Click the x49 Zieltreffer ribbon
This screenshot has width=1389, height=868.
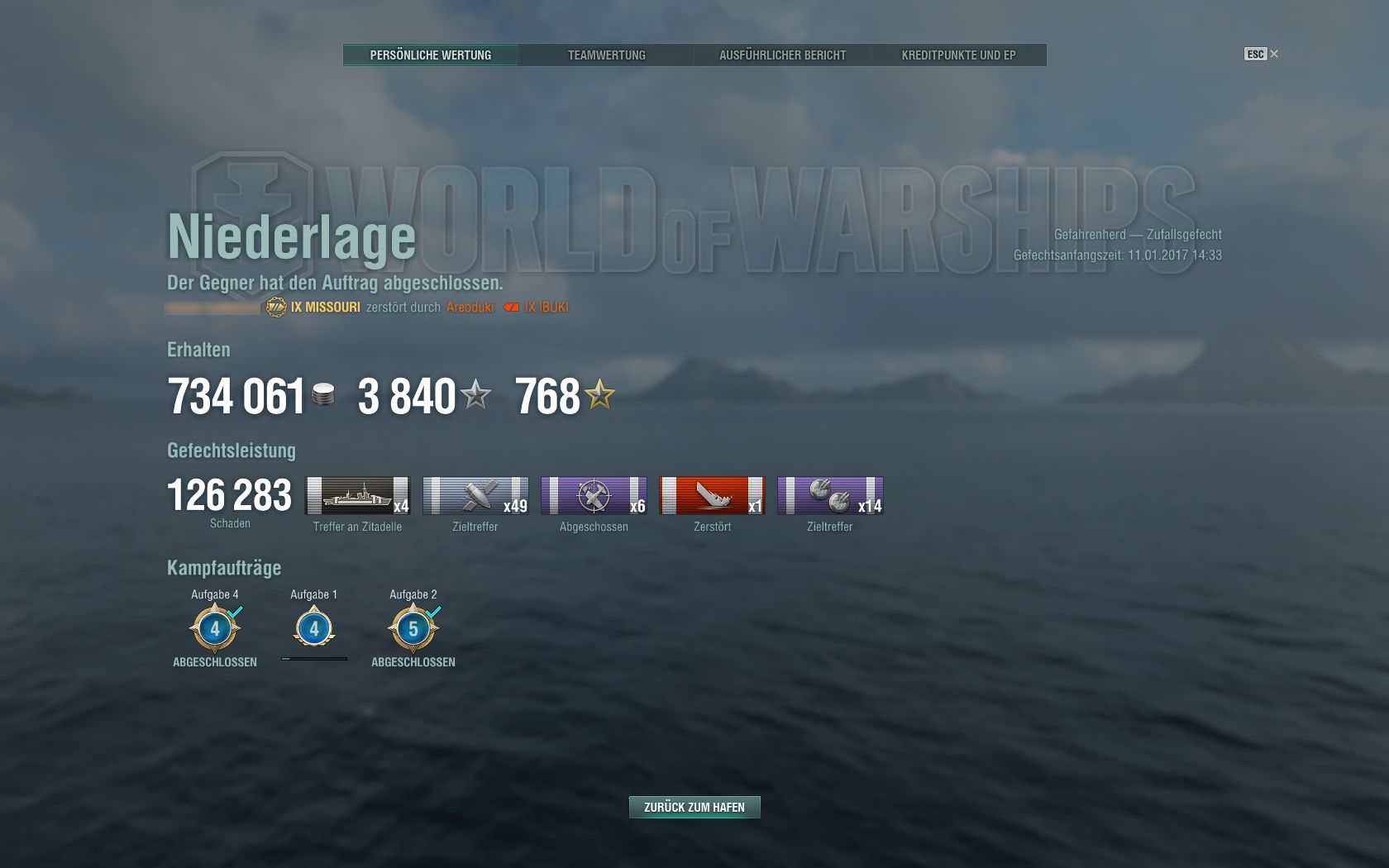click(x=475, y=496)
